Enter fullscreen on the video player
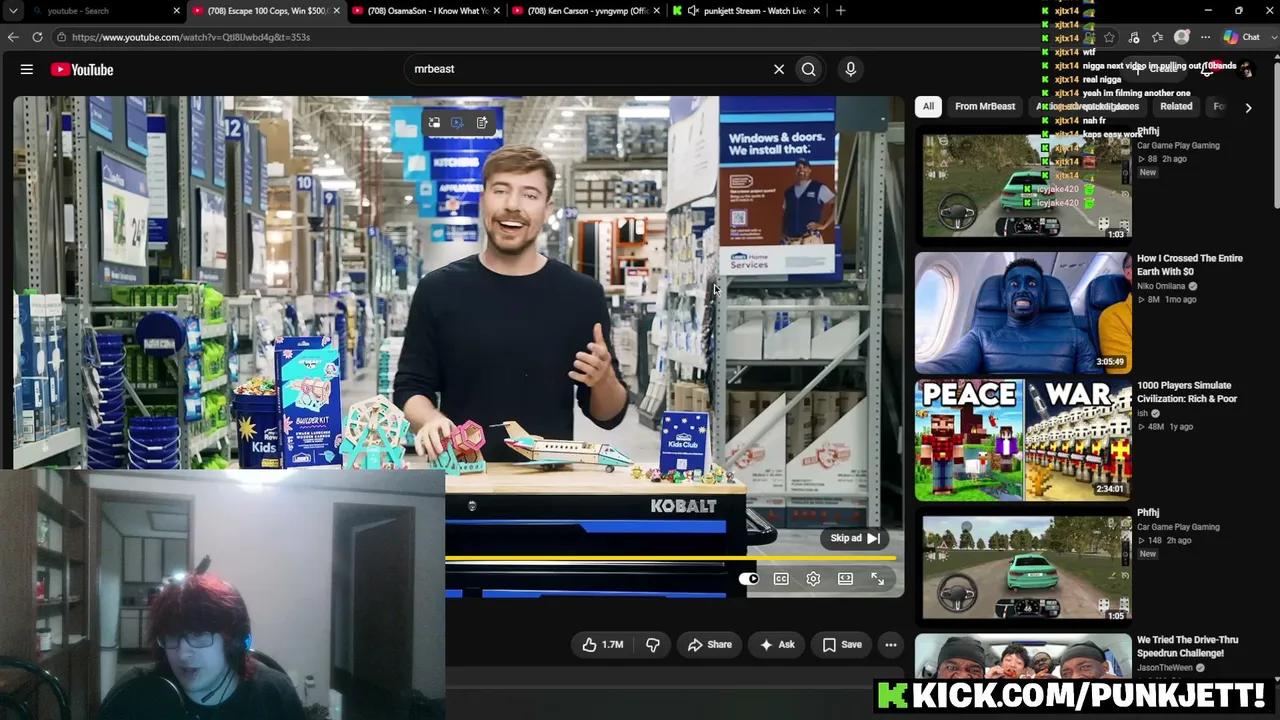 [x=877, y=579]
